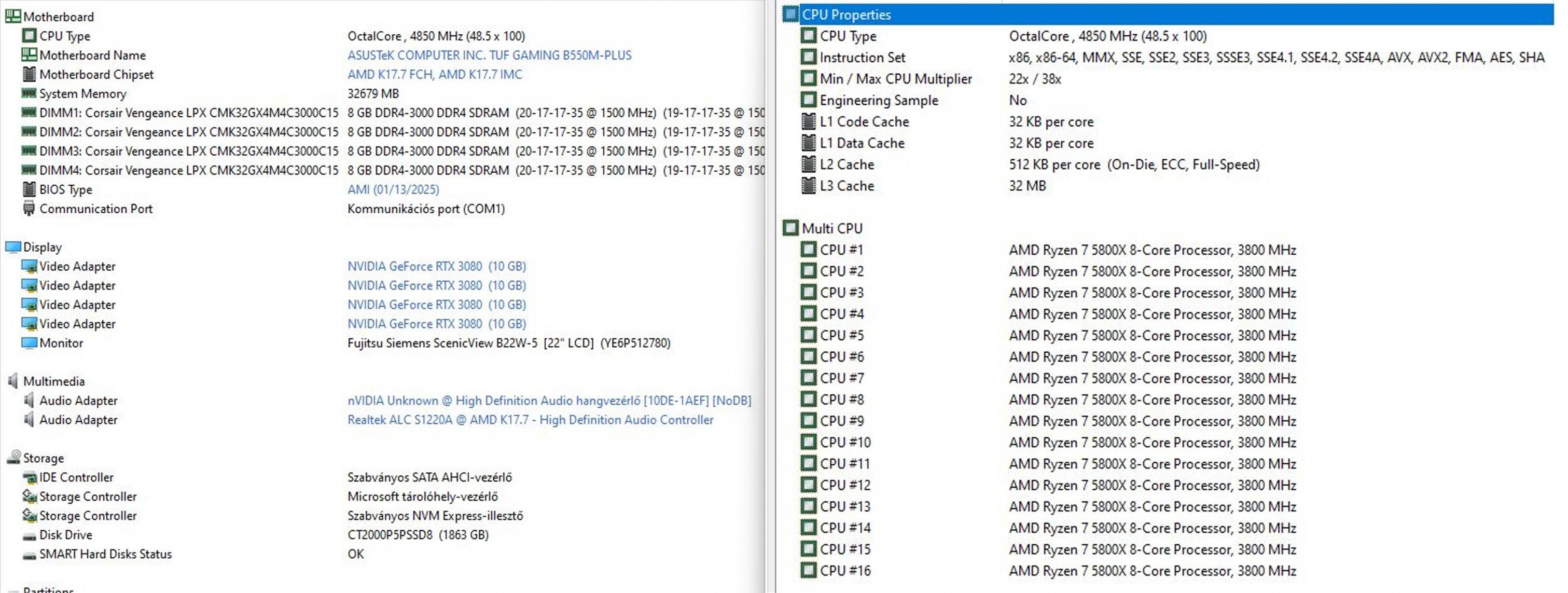Click the Motherboard section icon
This screenshot has width=1568, height=593.
13,17
